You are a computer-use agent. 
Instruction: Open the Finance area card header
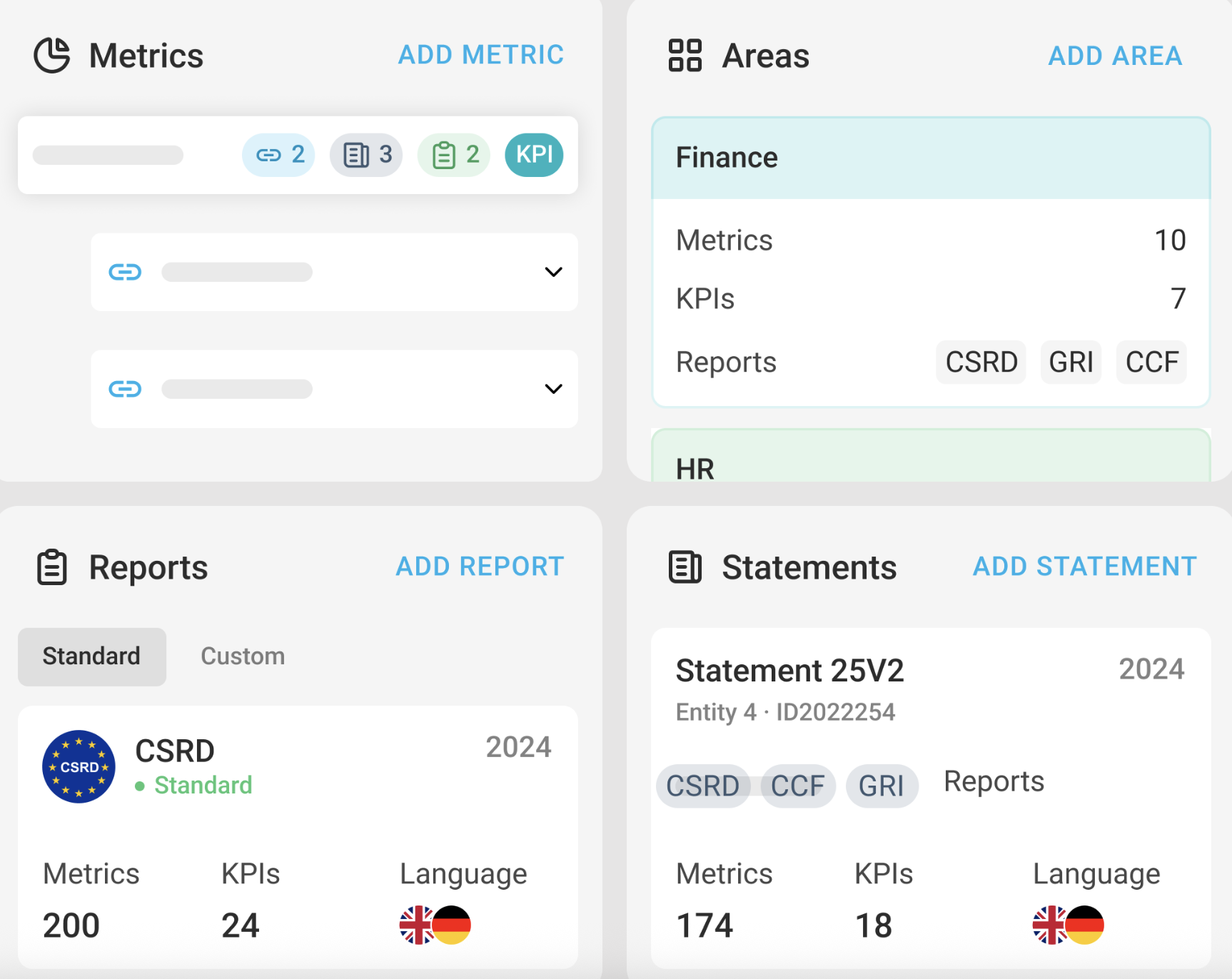[x=931, y=158]
